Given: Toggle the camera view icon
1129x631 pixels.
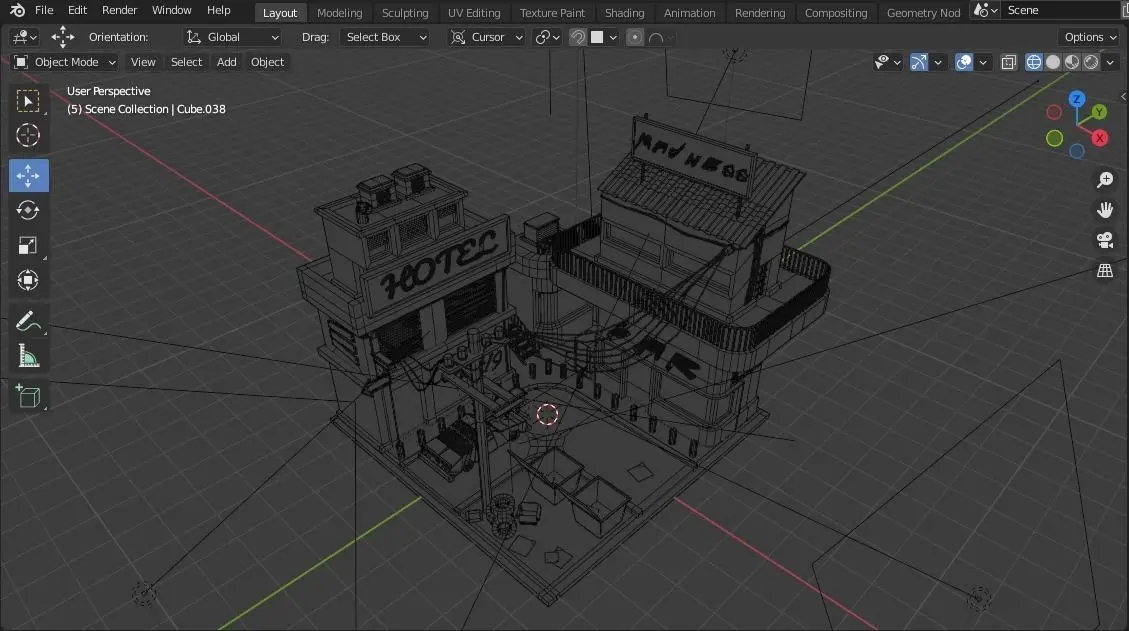Looking at the screenshot, I should coord(1105,240).
